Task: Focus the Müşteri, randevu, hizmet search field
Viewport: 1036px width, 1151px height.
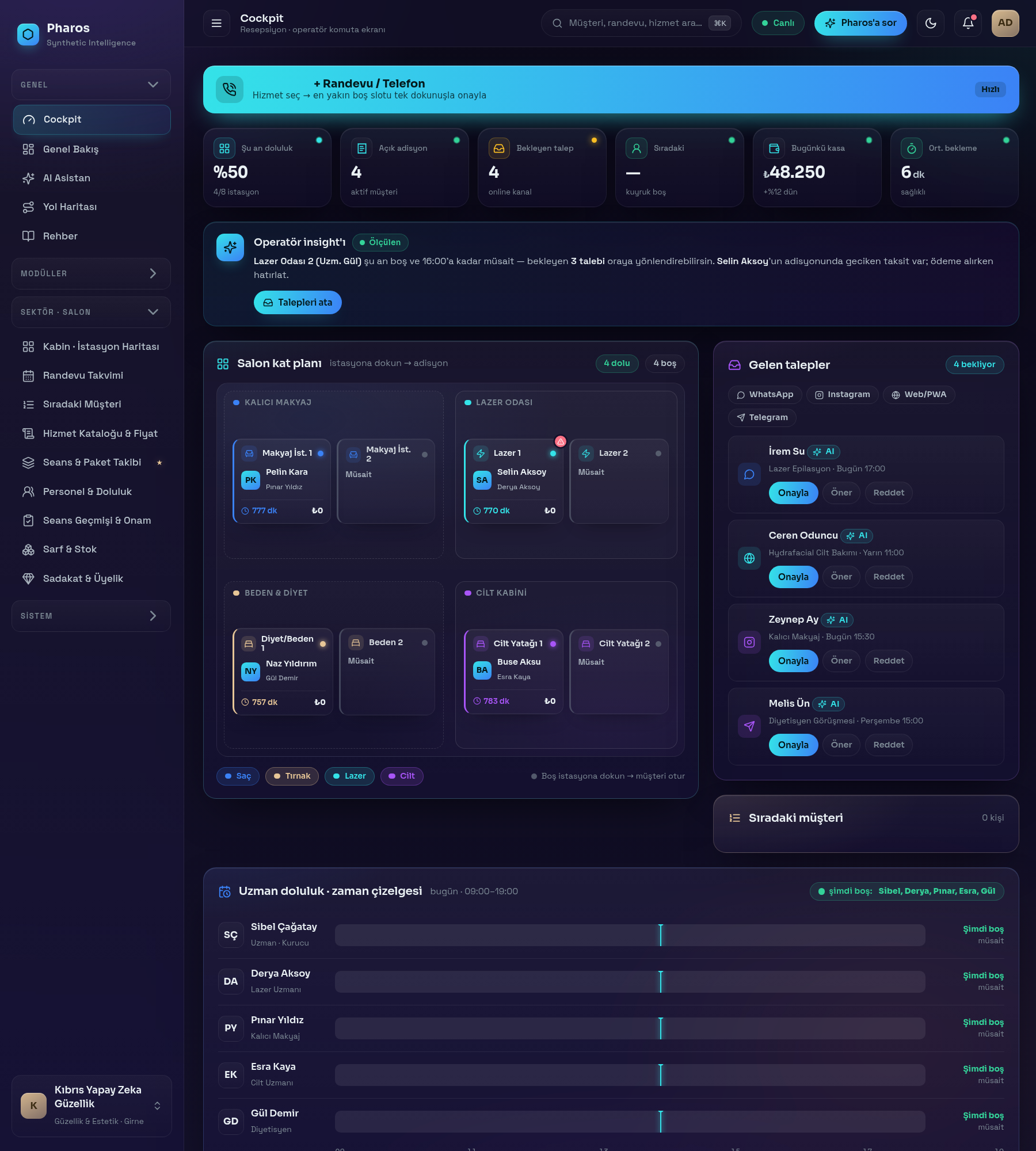Action: point(641,23)
